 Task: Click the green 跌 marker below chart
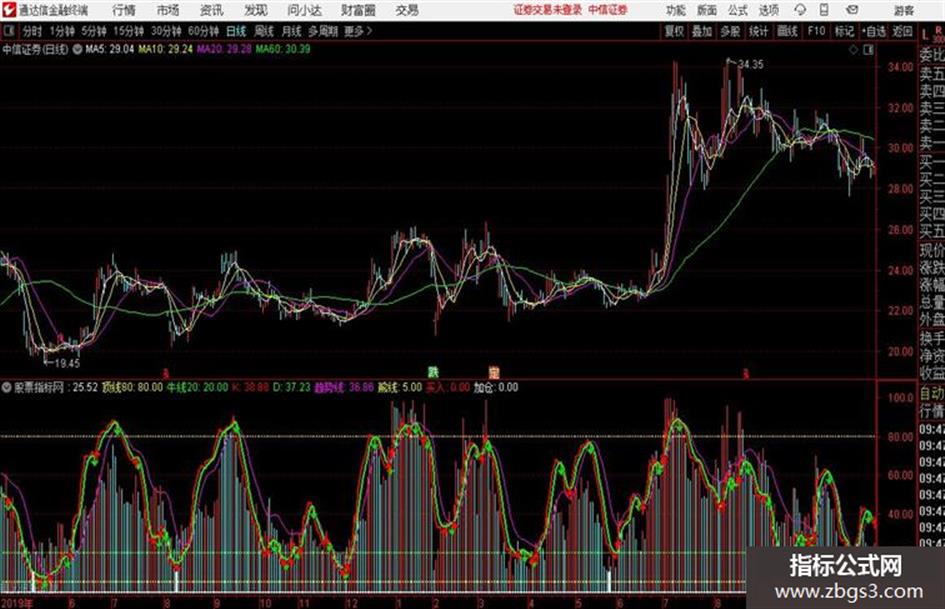(433, 372)
